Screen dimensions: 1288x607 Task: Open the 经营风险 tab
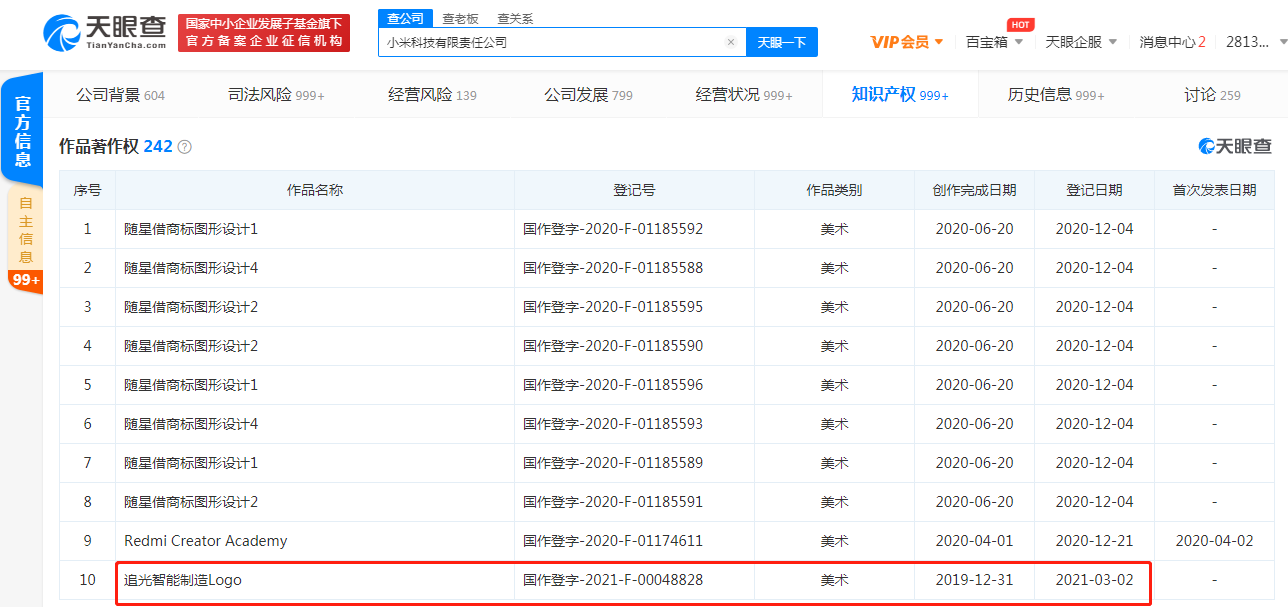pos(433,95)
